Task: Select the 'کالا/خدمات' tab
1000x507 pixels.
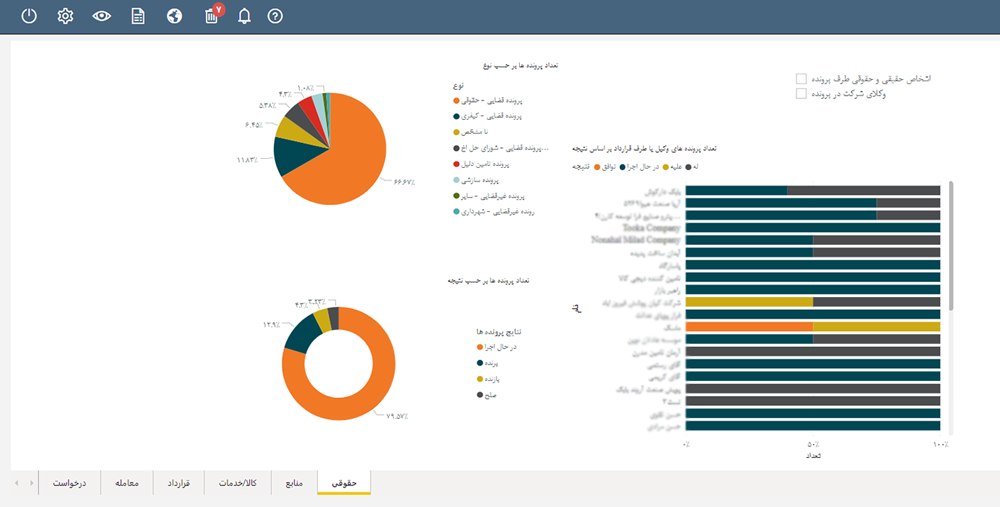Action: (x=237, y=483)
